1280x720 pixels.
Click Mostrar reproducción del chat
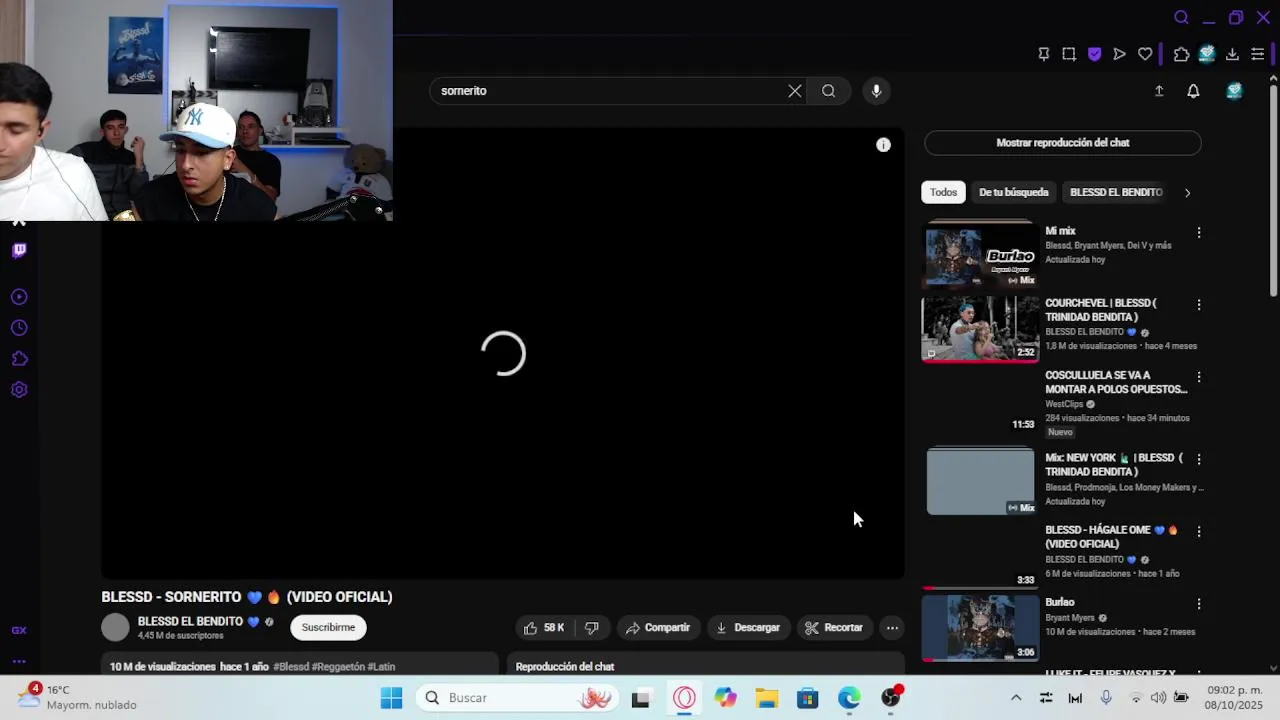(1062, 143)
